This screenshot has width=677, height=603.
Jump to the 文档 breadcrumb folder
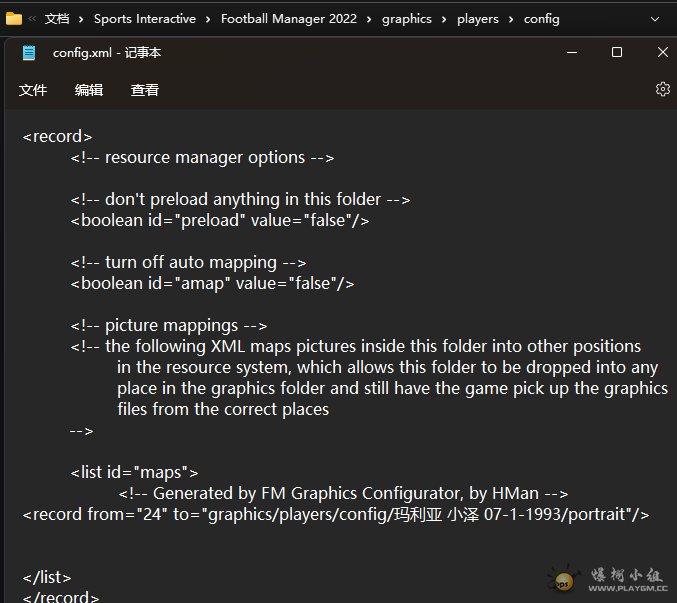(57, 19)
